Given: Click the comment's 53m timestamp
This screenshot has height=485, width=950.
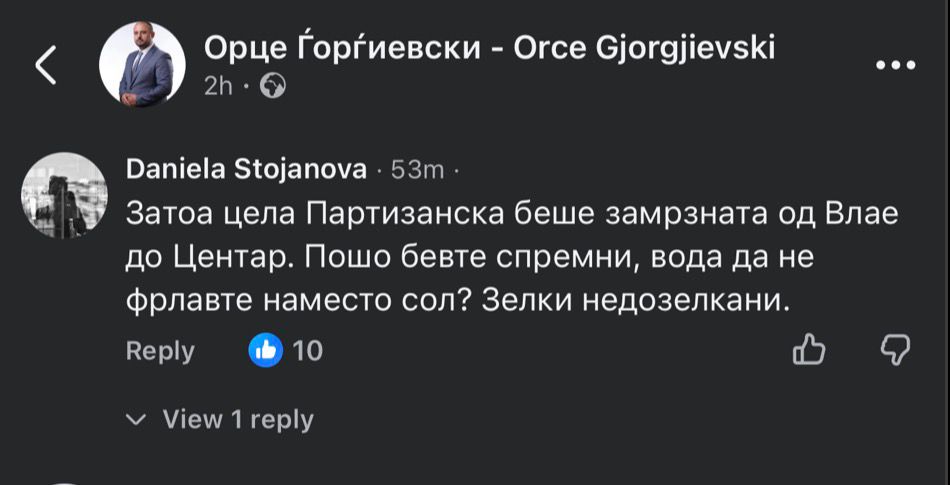Looking at the screenshot, I should point(417,171).
